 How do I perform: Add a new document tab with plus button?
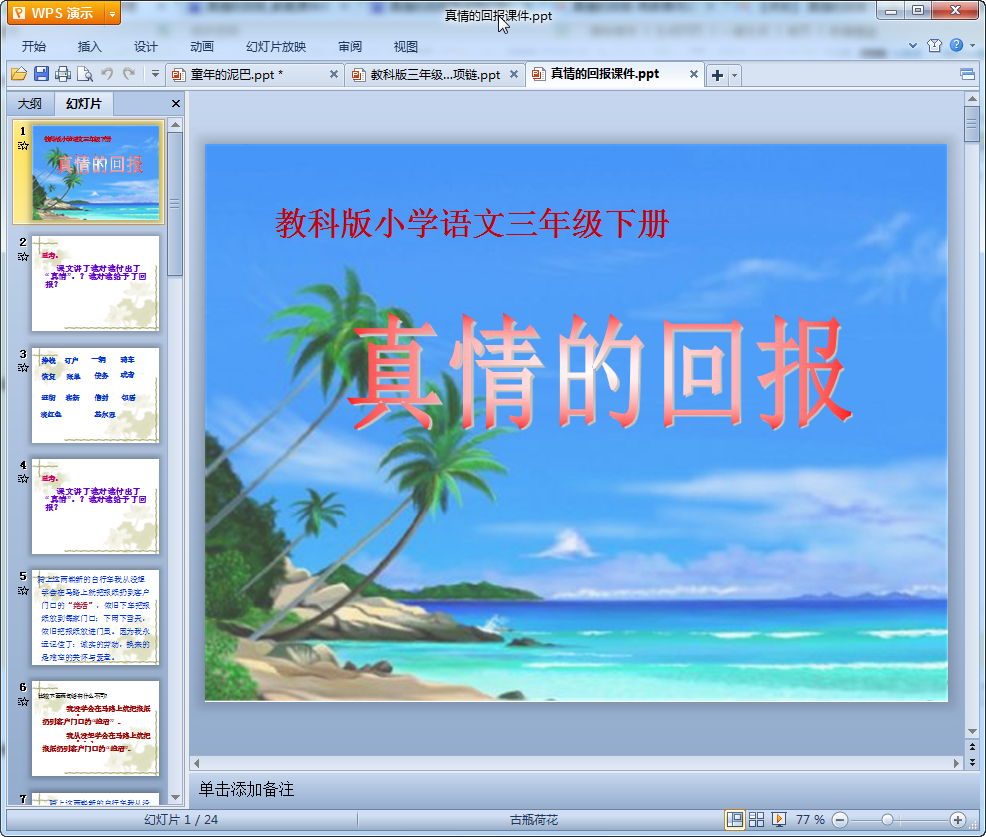[717, 75]
